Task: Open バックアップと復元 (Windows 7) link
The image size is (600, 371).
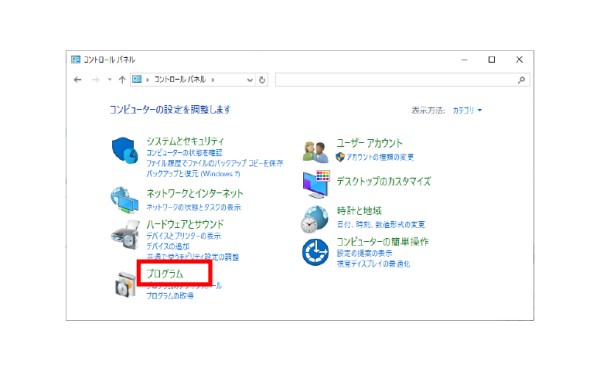Action: click(193, 174)
